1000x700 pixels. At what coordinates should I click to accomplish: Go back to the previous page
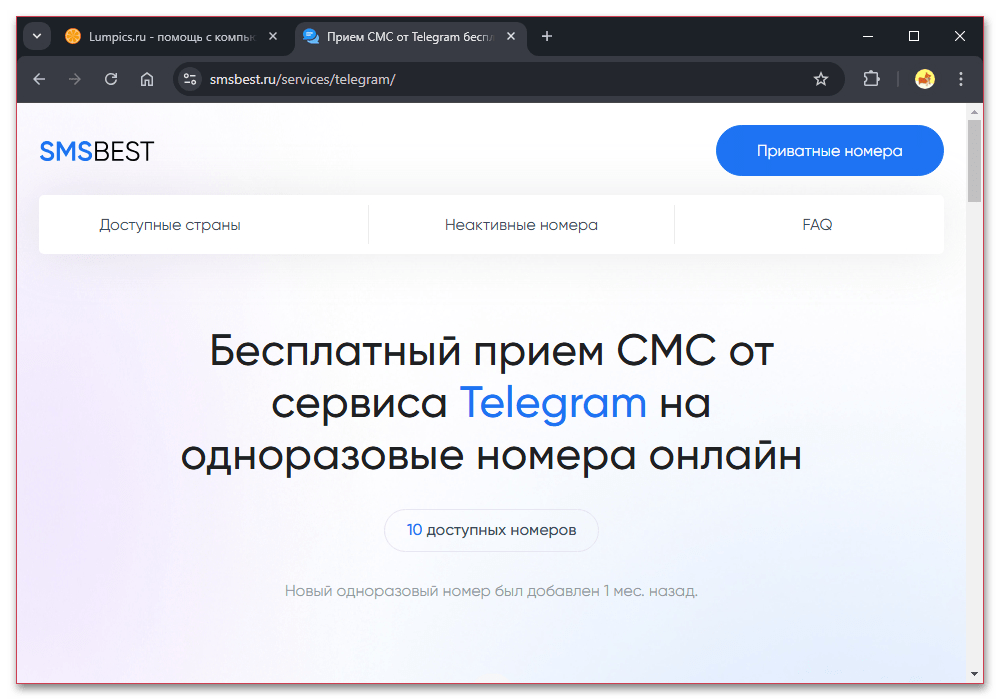40,79
